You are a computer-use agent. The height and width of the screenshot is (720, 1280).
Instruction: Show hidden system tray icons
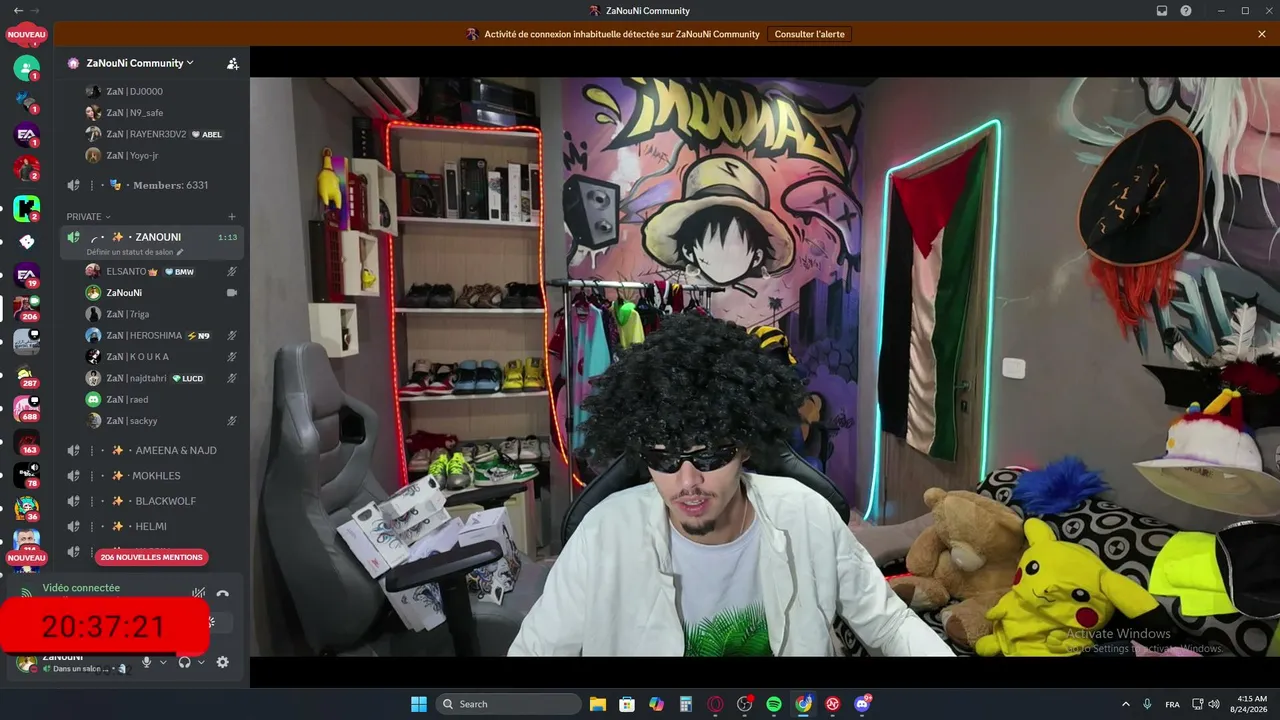tap(1125, 704)
